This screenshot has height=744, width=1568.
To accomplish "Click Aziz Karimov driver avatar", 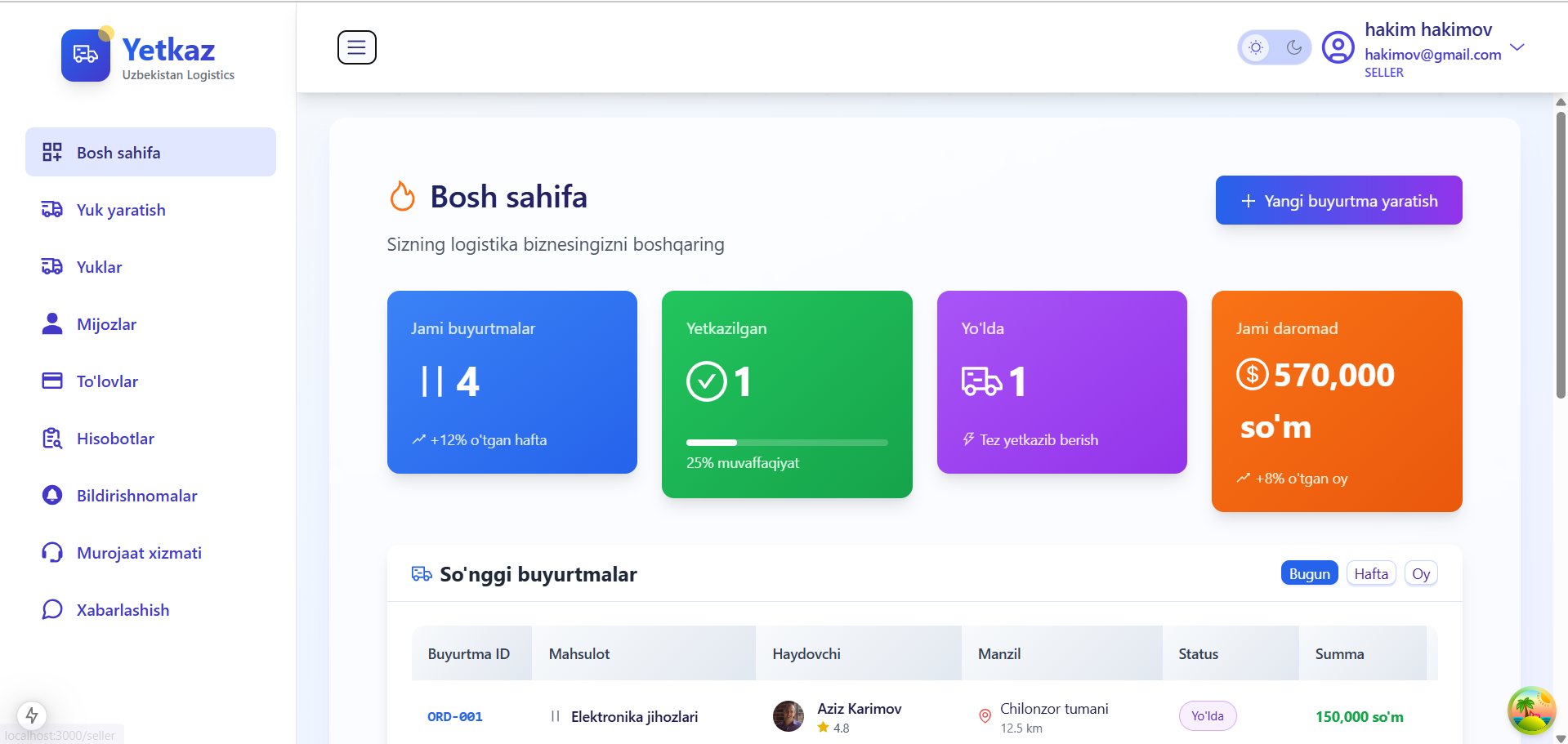I will 788,716.
